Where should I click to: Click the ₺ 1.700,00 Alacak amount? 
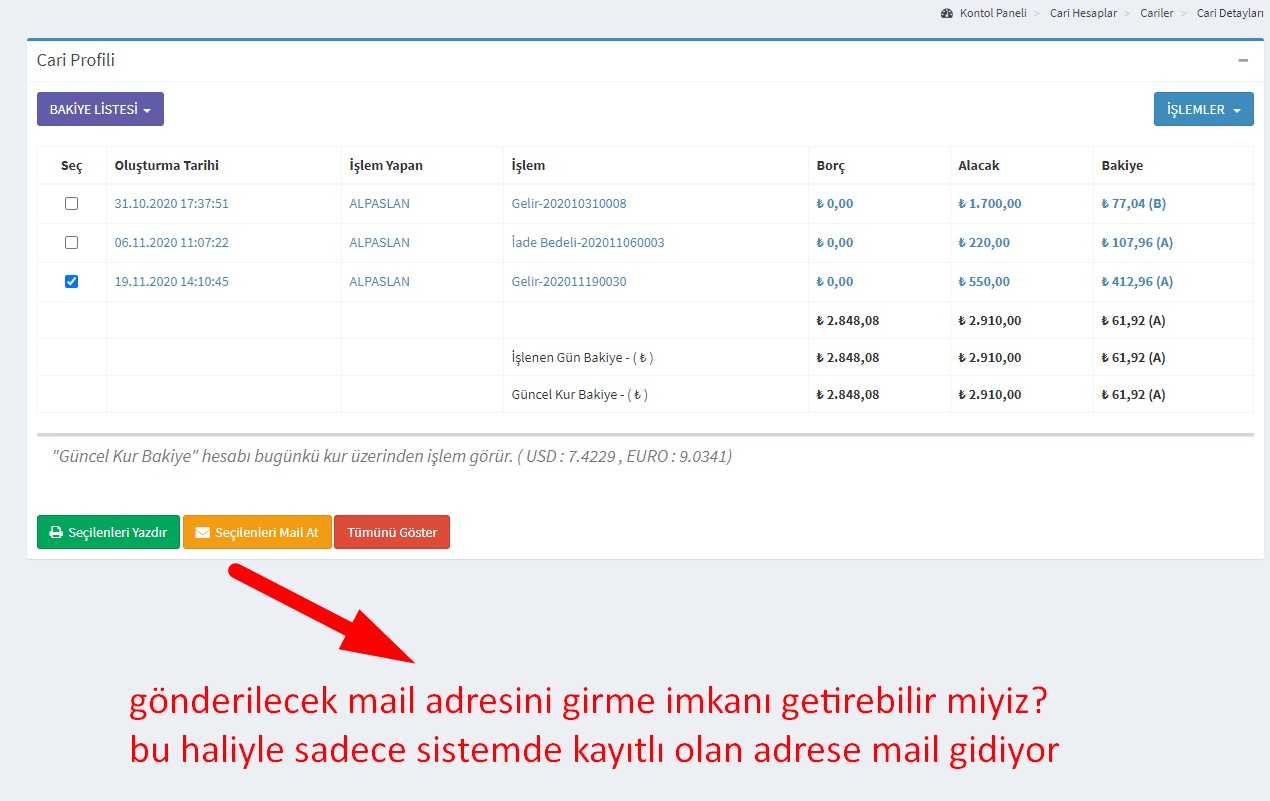(x=989, y=203)
